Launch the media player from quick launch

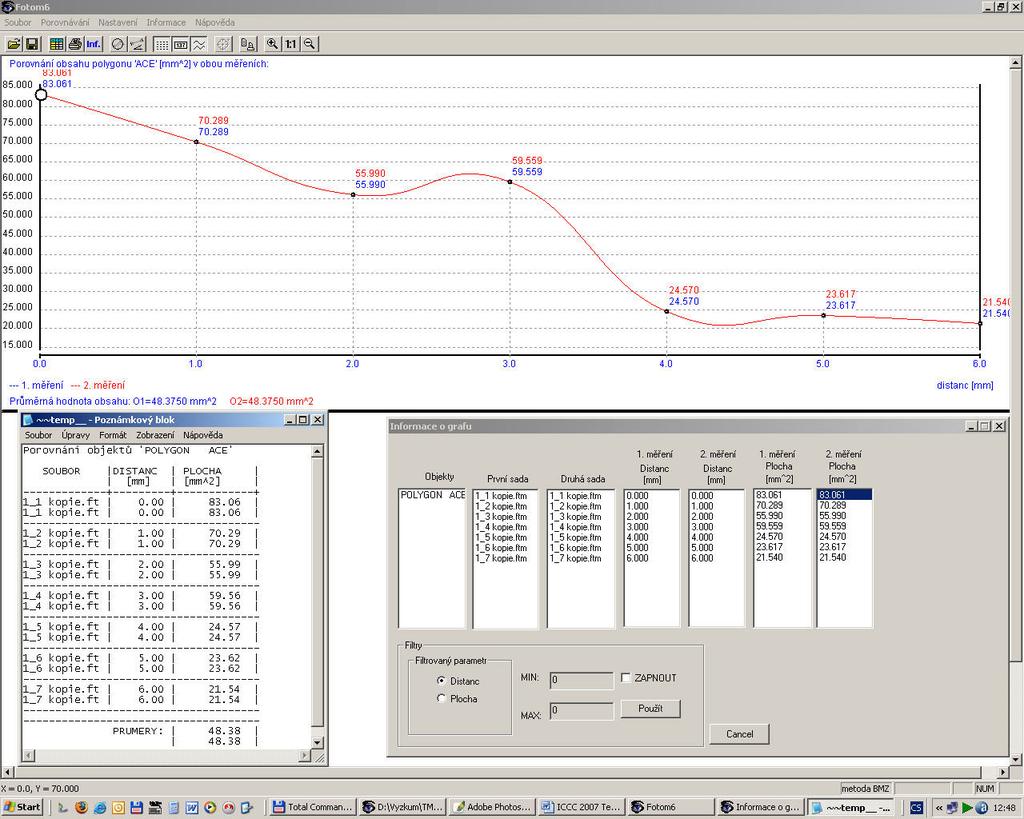pyautogui.click(x=210, y=807)
